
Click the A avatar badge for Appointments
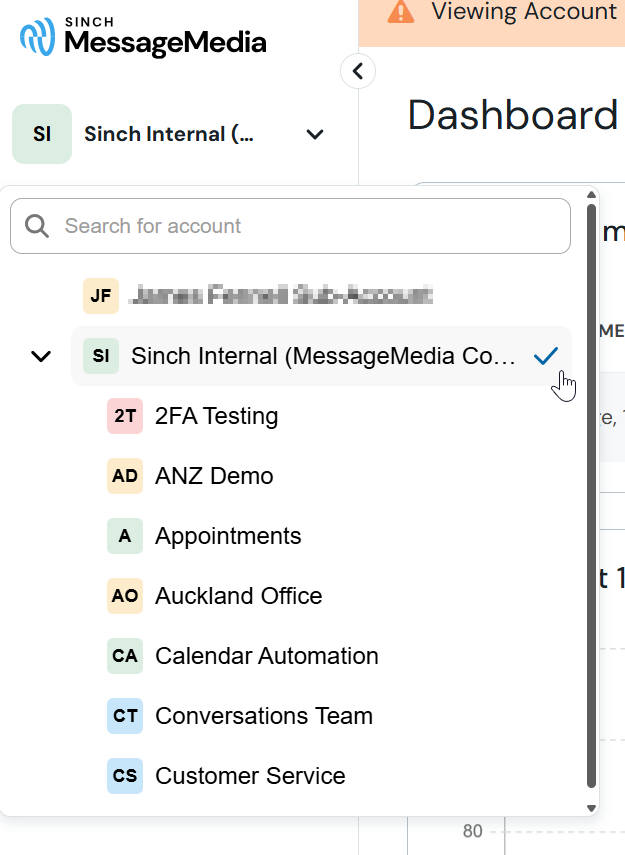click(x=125, y=536)
